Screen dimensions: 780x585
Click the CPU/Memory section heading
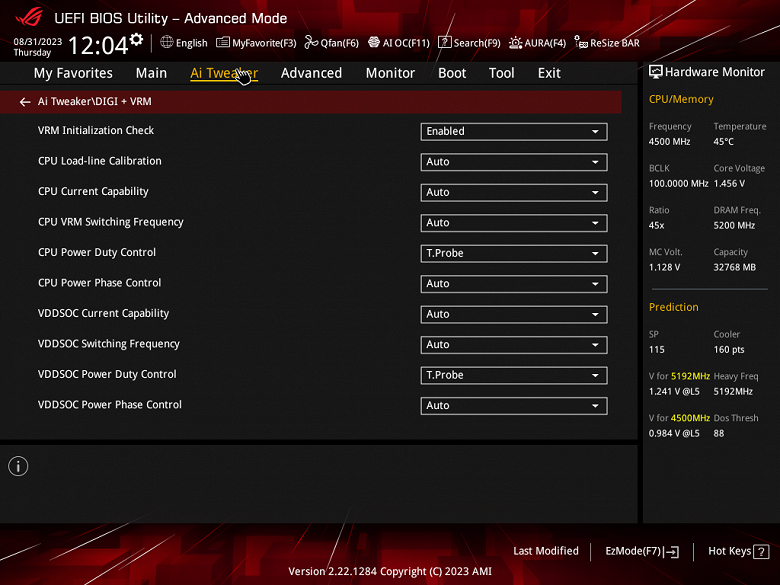tap(681, 99)
